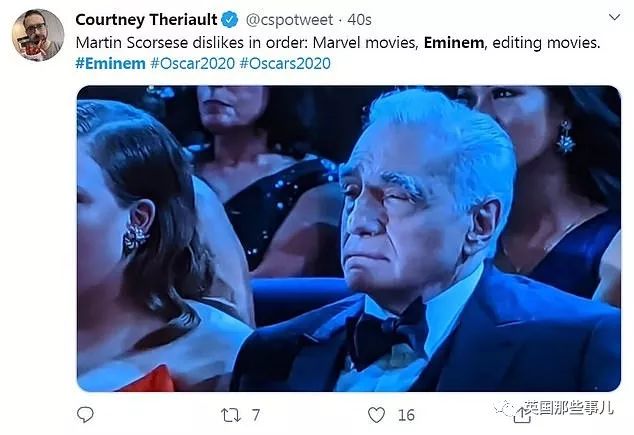Click the reply speech bubble icon
This screenshot has width=634, height=435.
pos(86,414)
